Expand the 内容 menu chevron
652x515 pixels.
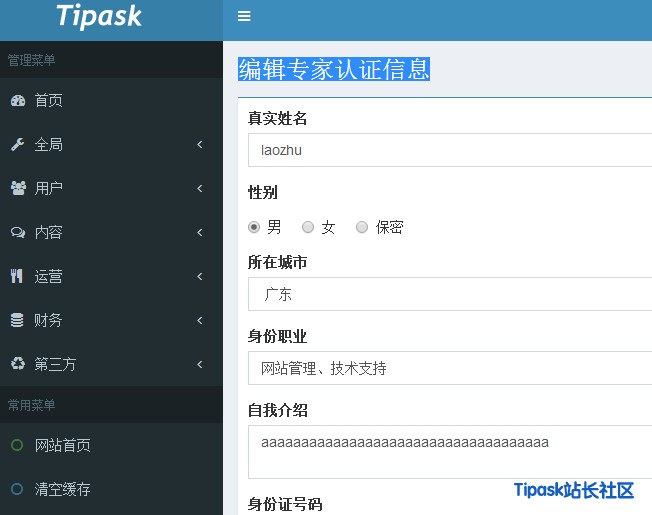[200, 232]
